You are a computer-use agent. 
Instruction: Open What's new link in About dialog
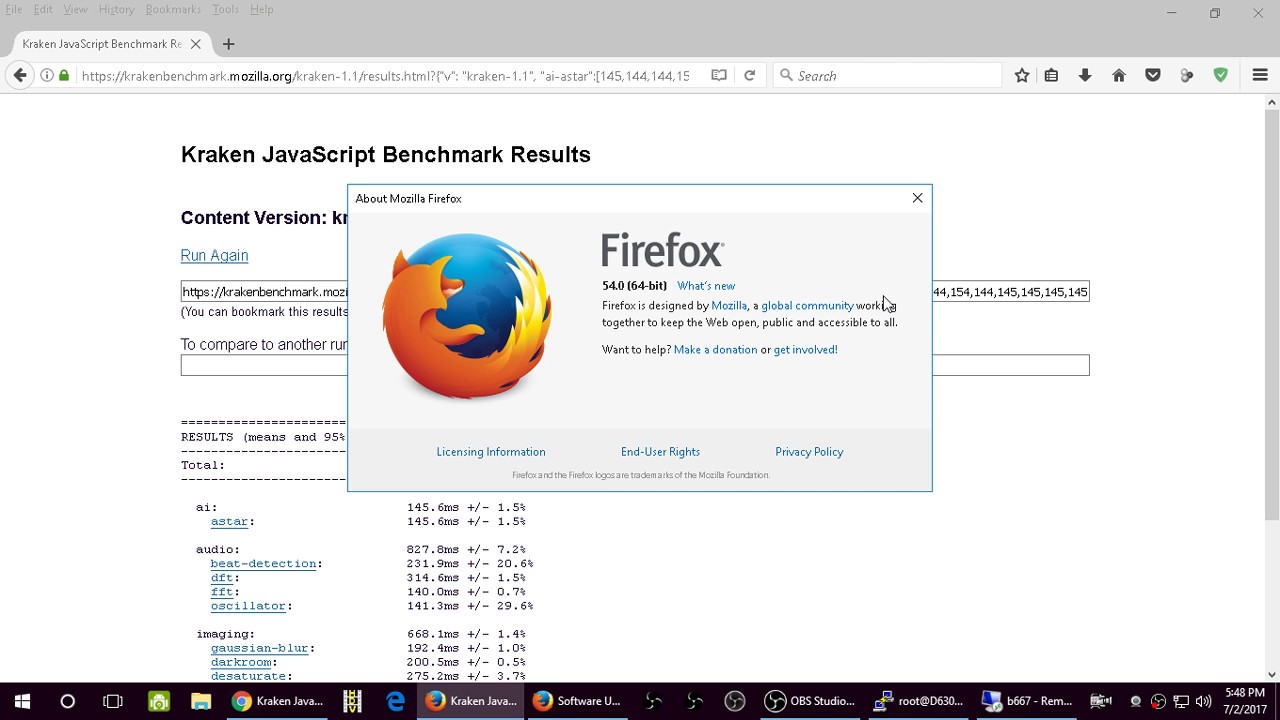(x=706, y=286)
